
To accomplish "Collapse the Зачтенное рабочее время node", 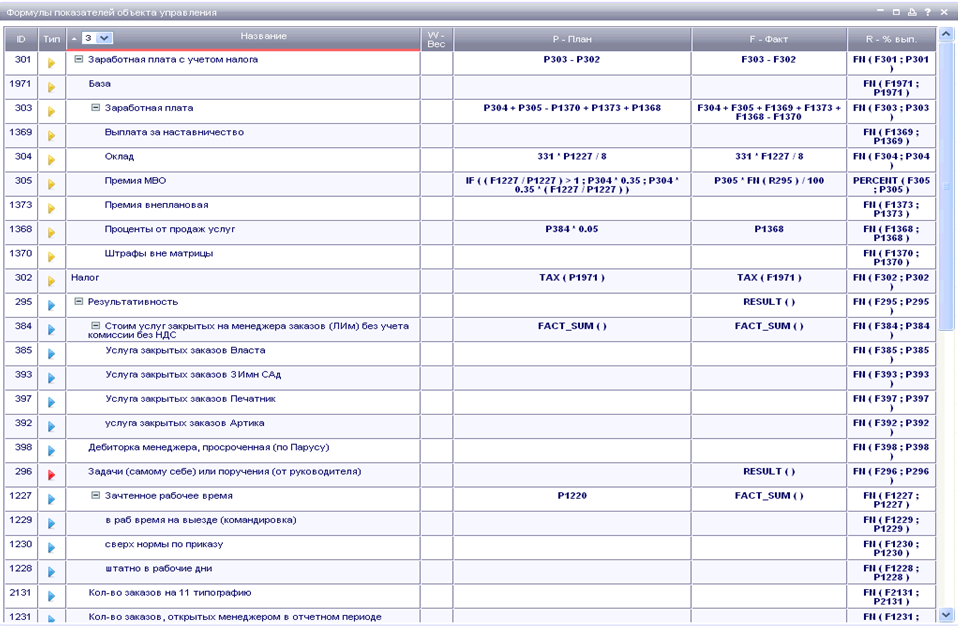I will (x=95, y=495).
